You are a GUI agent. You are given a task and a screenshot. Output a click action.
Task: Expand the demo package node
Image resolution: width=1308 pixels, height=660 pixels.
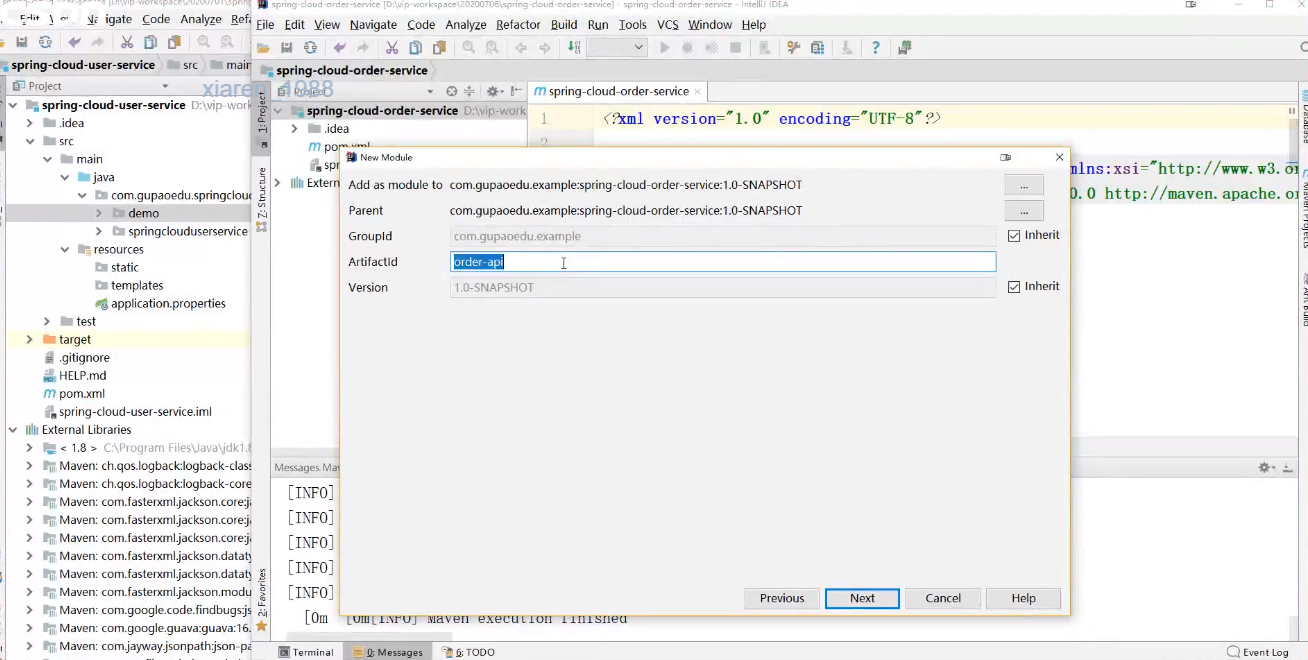coord(99,213)
